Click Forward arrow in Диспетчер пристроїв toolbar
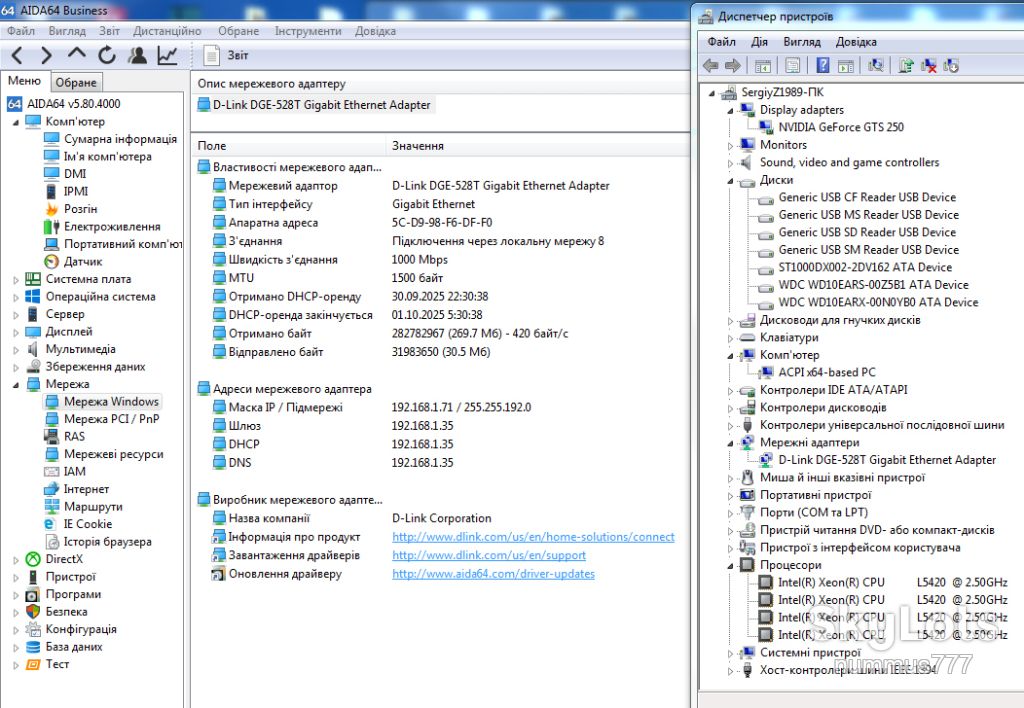Viewport: 1024px width, 708px height. point(733,65)
